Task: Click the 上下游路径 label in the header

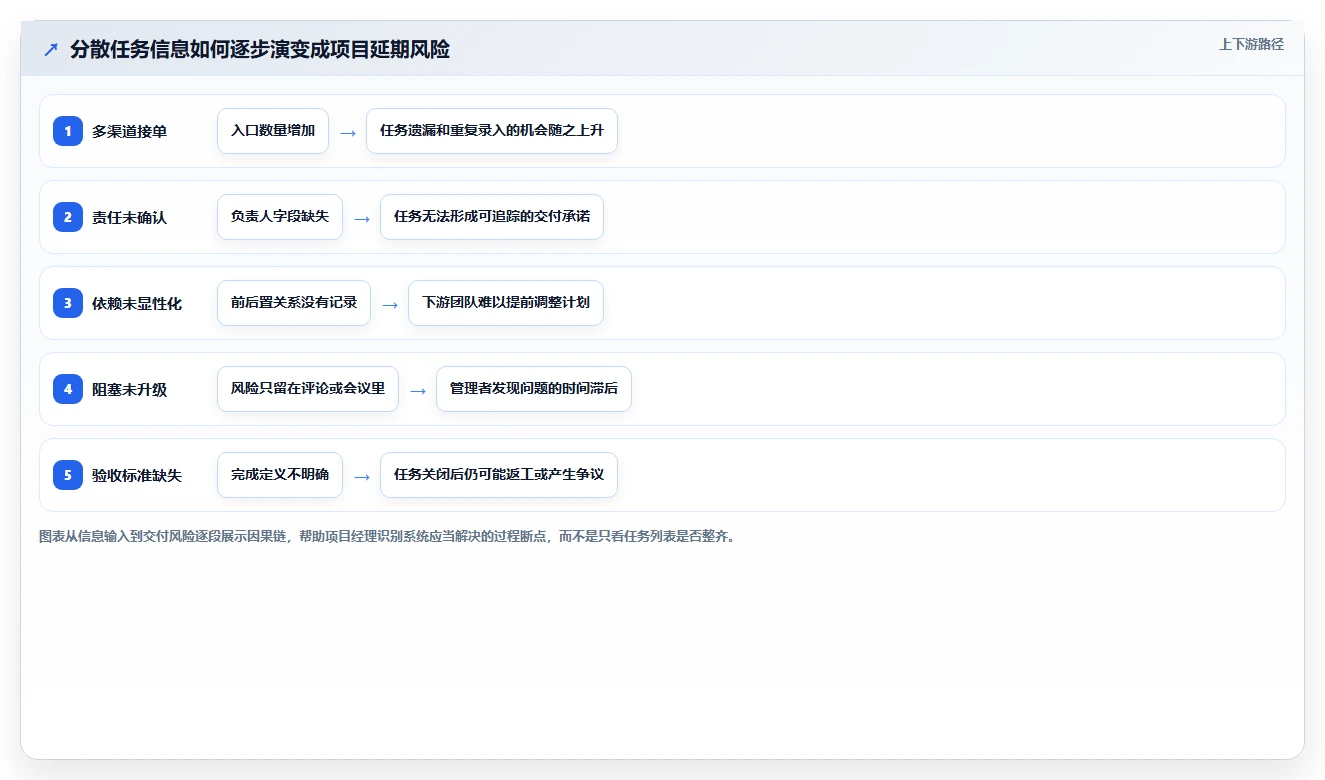Action: tap(1251, 44)
